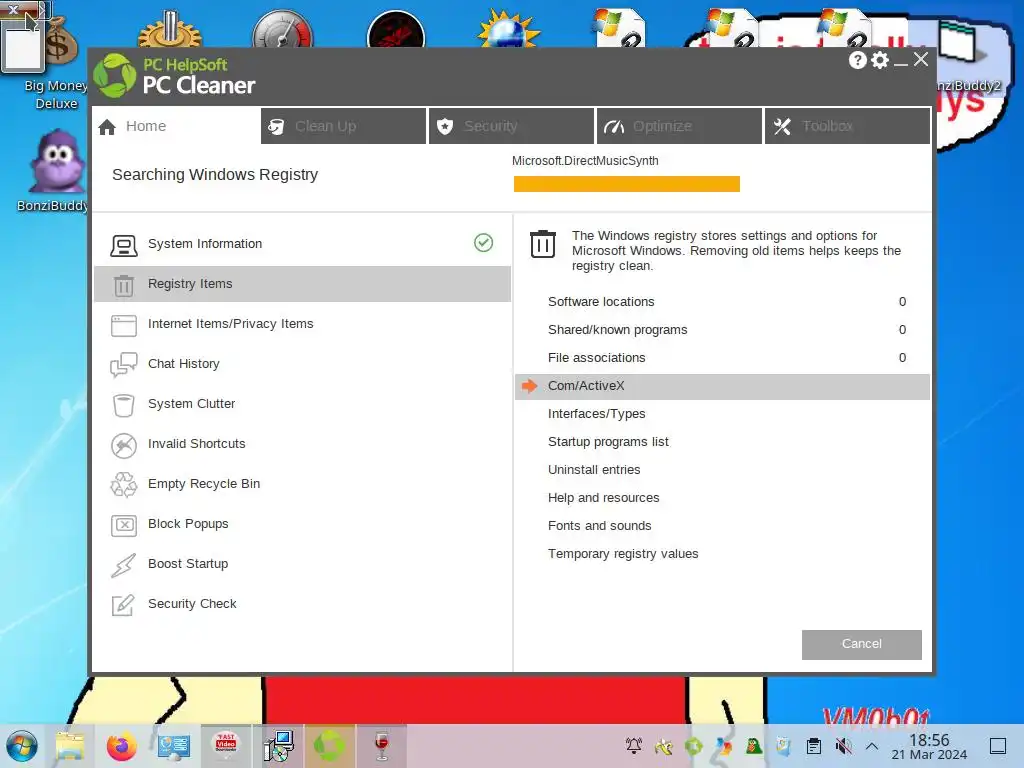The height and width of the screenshot is (768, 1024).
Task: Click the PC HelpSoft green logo
Action: pyautogui.click(x=114, y=76)
